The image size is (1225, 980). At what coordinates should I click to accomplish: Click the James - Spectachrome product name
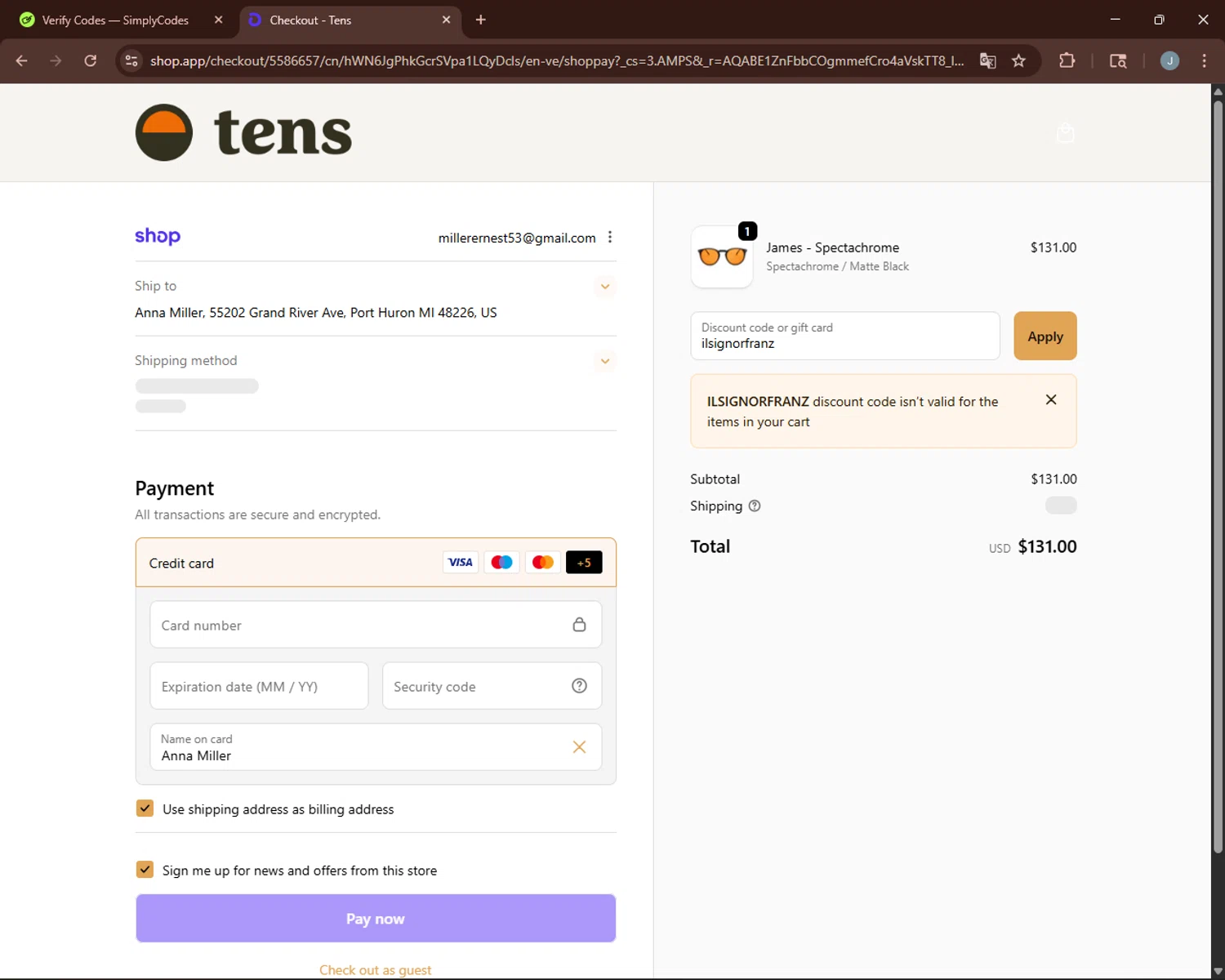pos(832,247)
